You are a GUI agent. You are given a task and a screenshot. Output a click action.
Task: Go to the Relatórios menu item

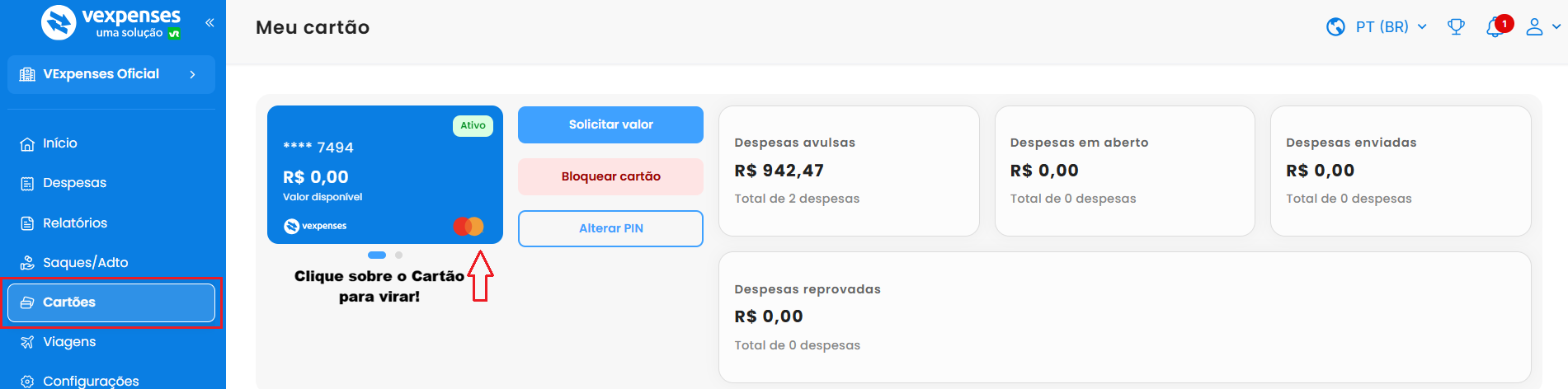(x=74, y=223)
